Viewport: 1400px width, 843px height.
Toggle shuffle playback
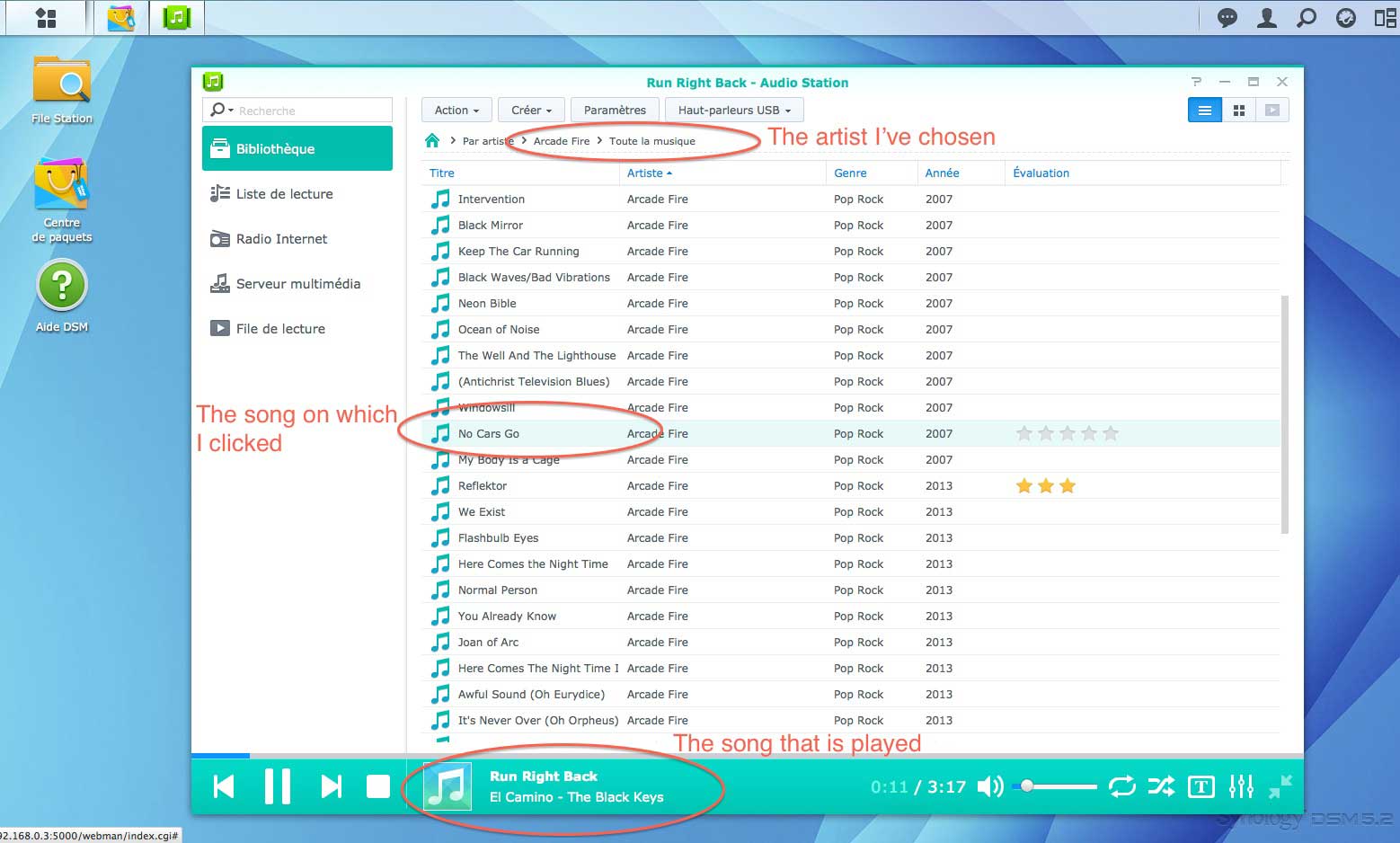point(1161,786)
